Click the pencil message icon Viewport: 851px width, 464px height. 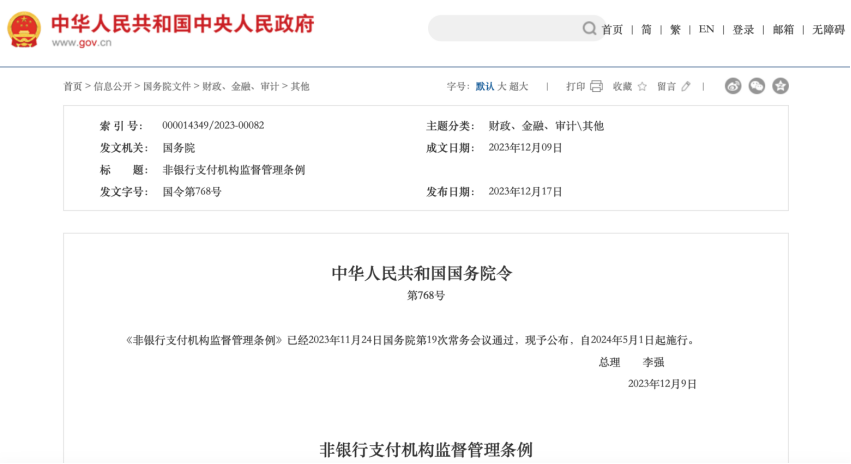click(686, 86)
